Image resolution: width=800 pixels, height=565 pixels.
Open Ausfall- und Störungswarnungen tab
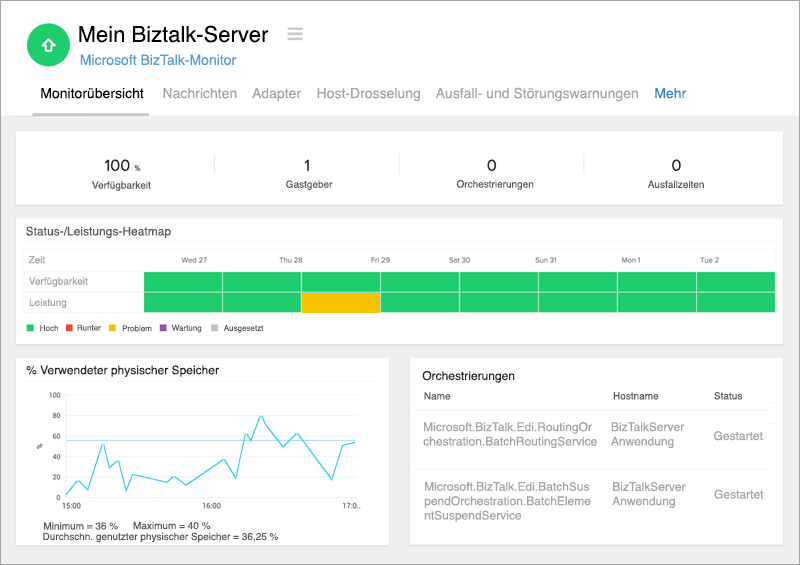(x=537, y=93)
